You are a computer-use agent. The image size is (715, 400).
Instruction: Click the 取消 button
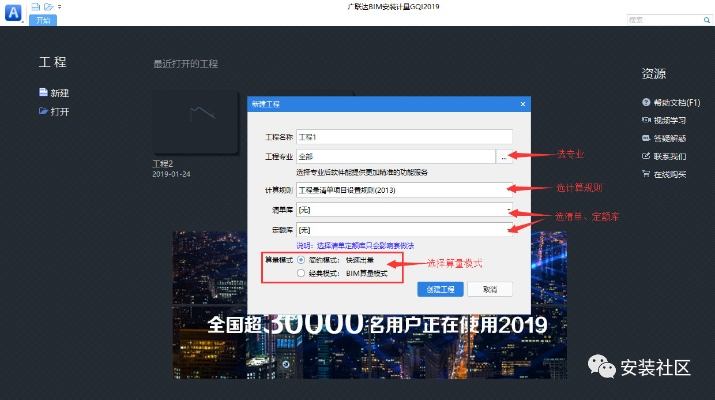click(x=490, y=289)
